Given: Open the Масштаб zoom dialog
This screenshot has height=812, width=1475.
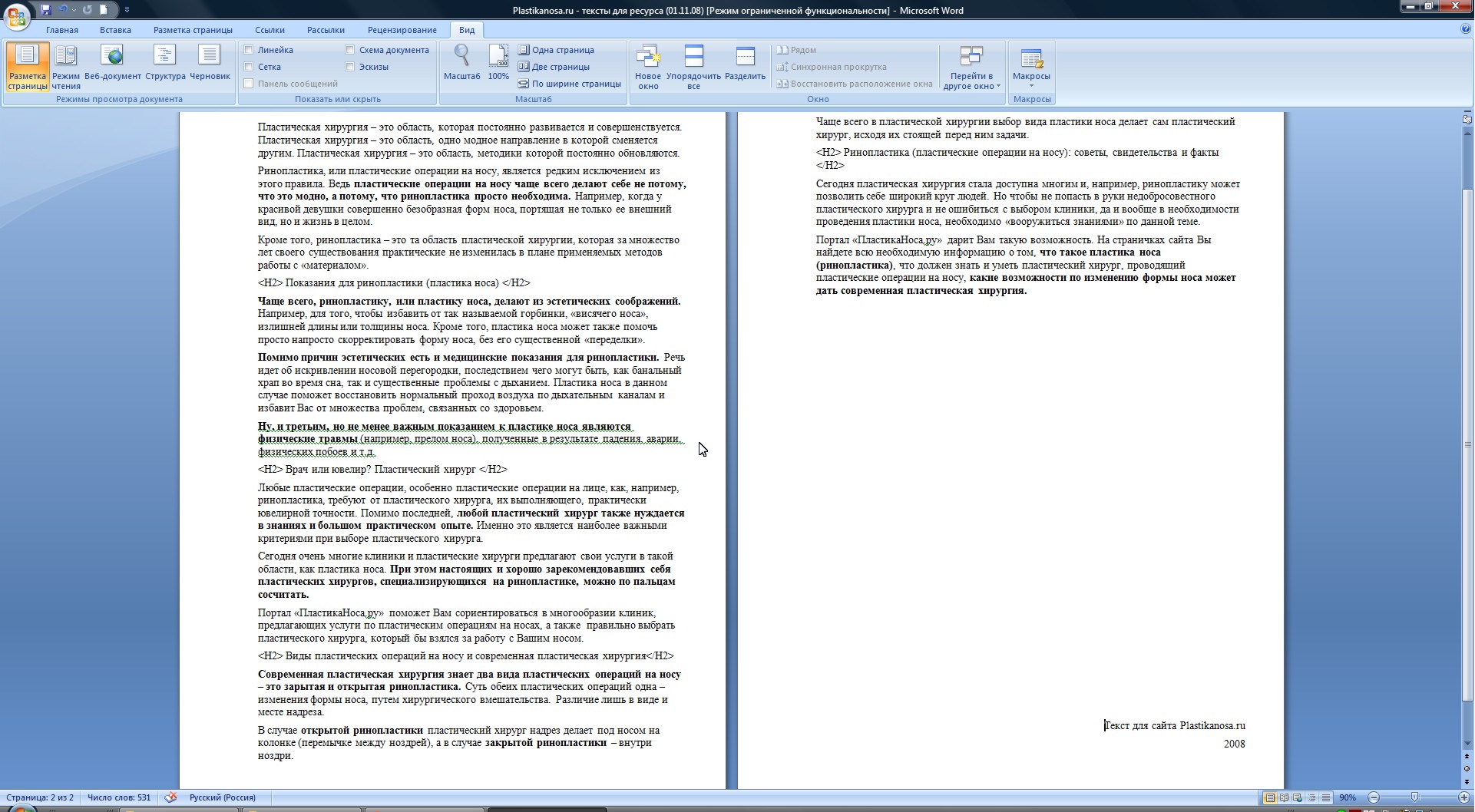Looking at the screenshot, I should point(461,63).
